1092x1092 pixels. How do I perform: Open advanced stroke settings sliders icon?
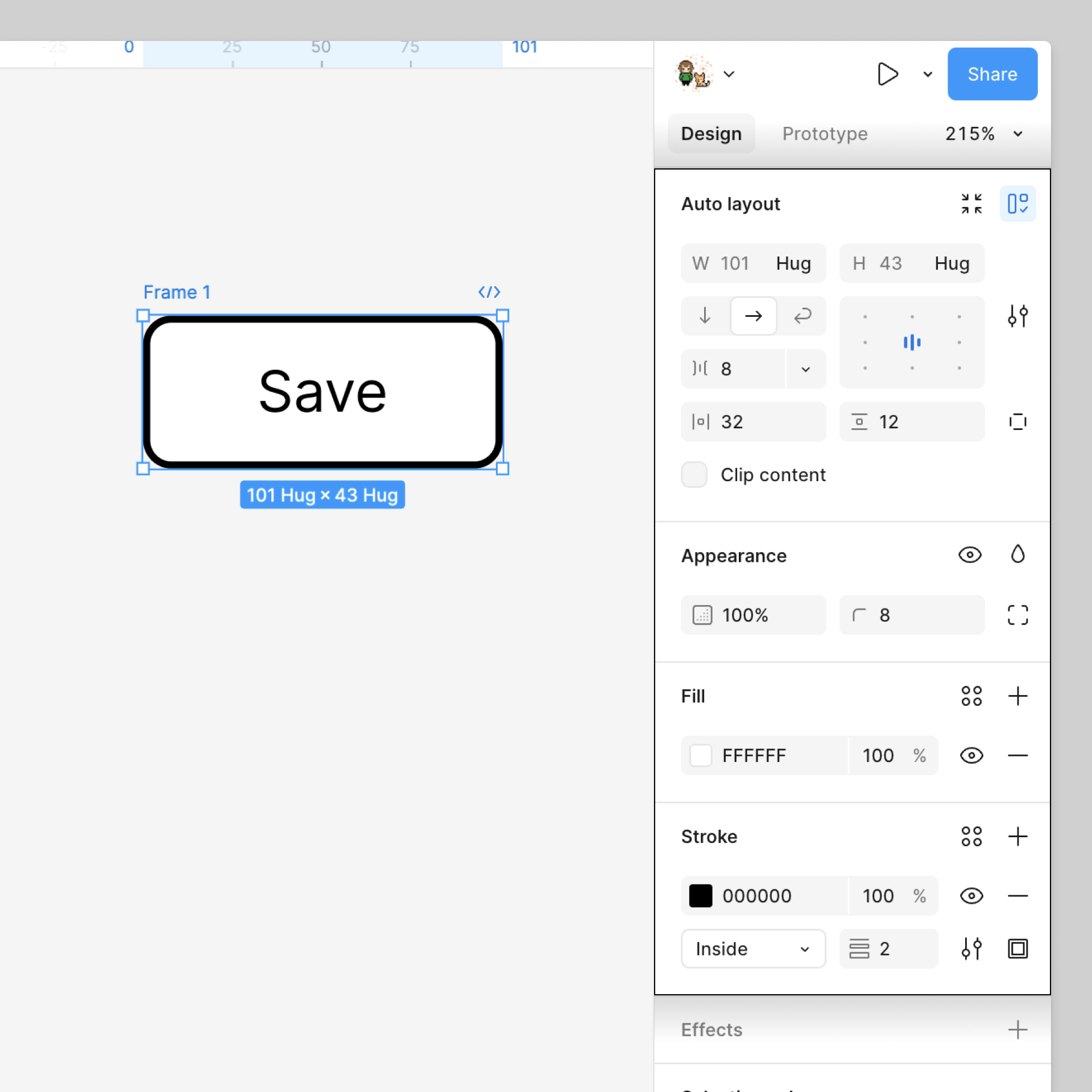tap(971, 949)
